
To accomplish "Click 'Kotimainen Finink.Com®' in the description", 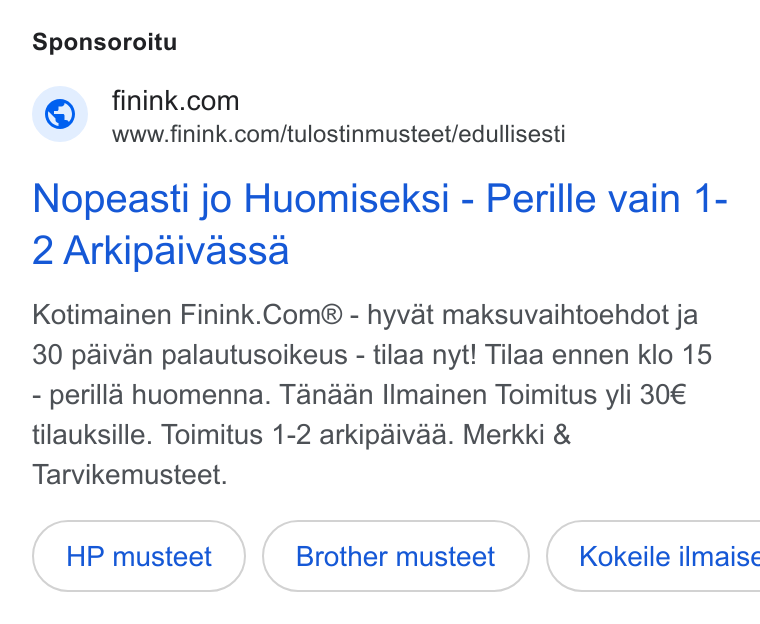I will (187, 315).
